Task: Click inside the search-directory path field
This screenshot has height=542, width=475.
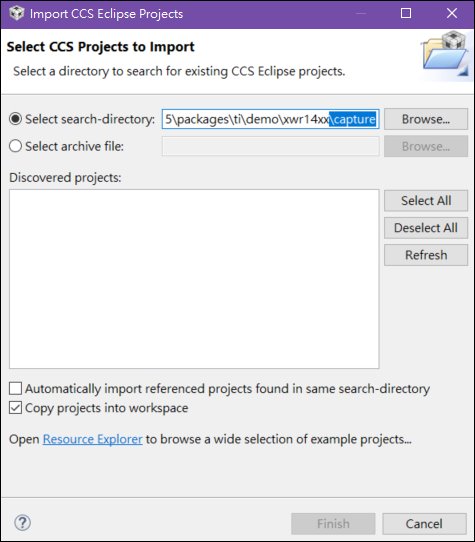Action: (x=271, y=119)
